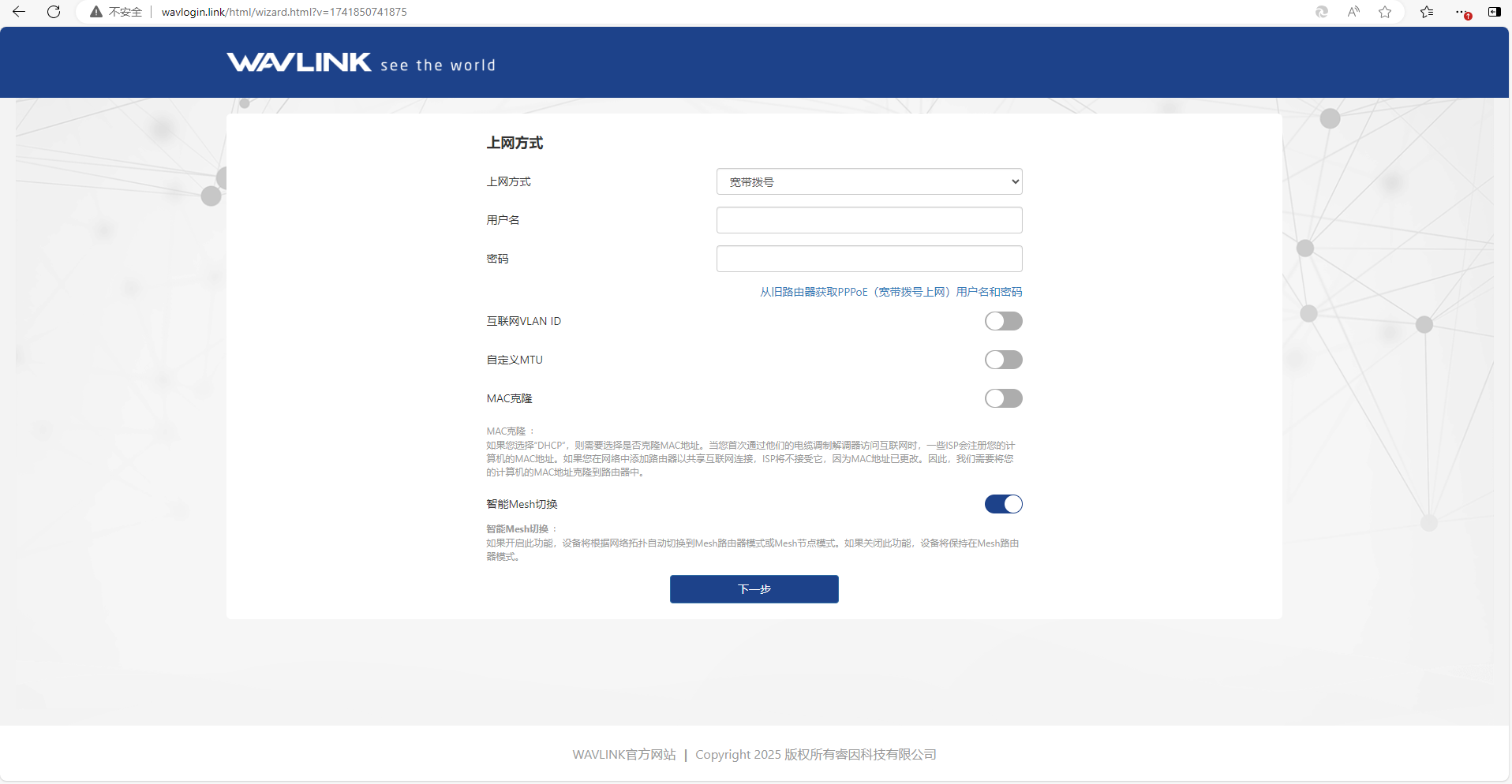The width and height of the screenshot is (1512, 784).
Task: Add this page to favorites
Action: pyautogui.click(x=1386, y=12)
